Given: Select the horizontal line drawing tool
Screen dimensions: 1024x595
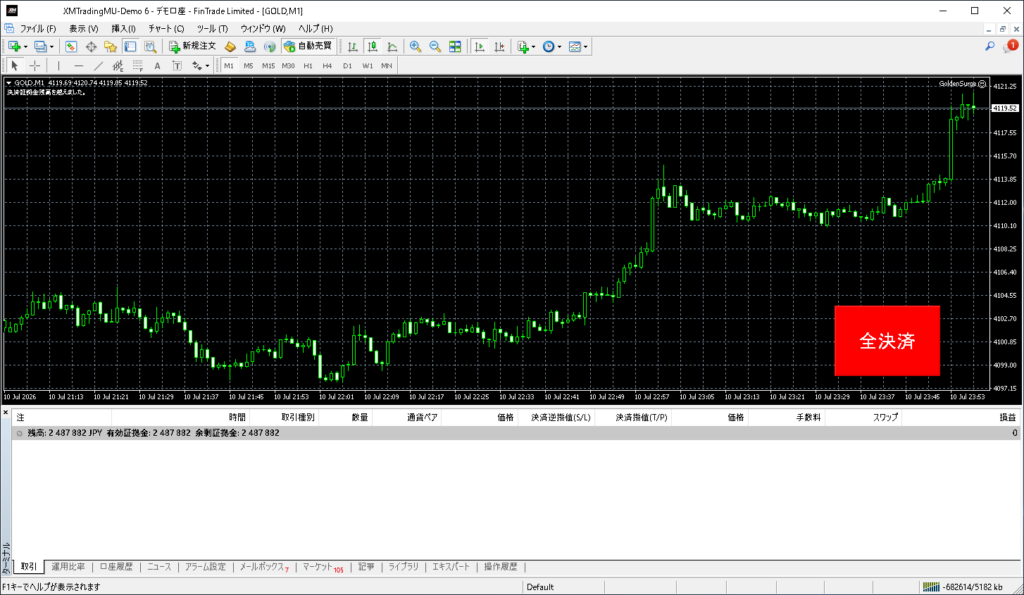Looking at the screenshot, I should tap(78, 65).
